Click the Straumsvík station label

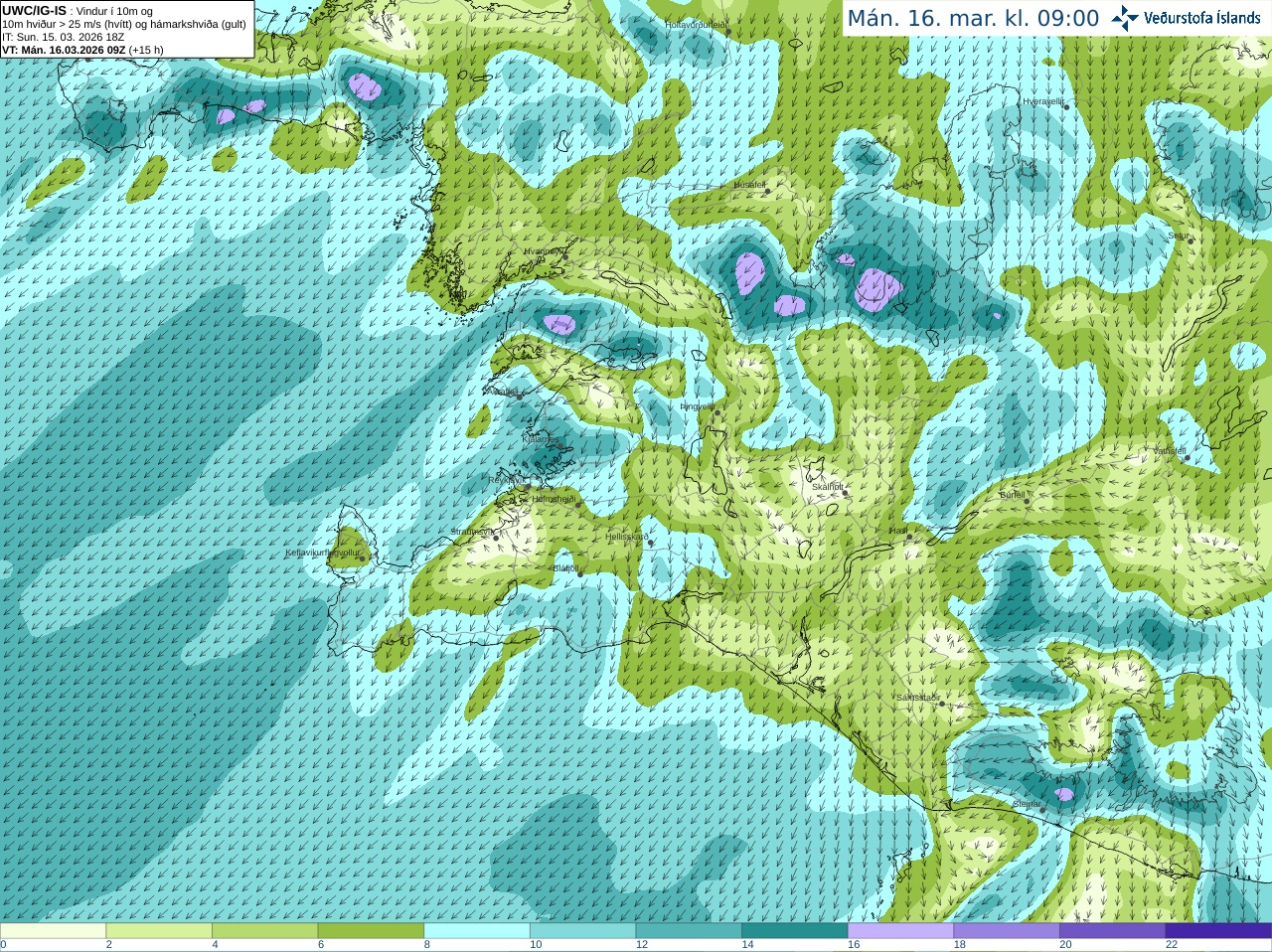coord(471,532)
